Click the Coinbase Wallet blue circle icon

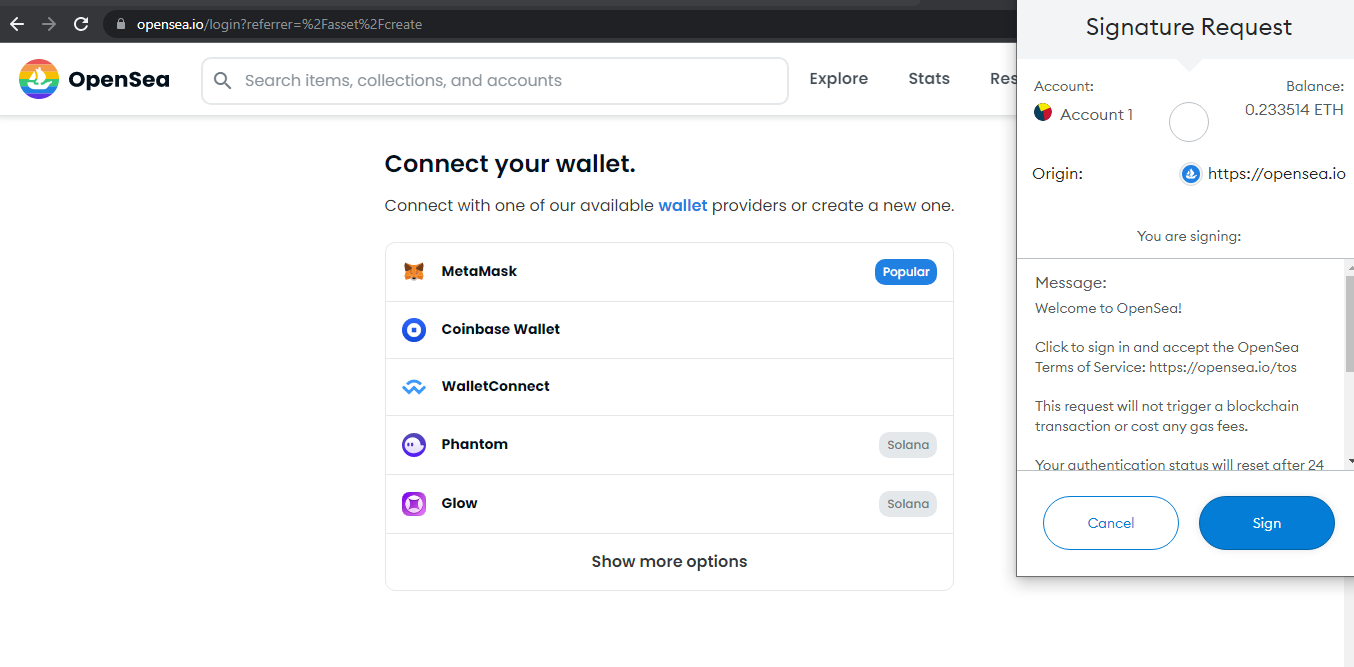tap(414, 330)
